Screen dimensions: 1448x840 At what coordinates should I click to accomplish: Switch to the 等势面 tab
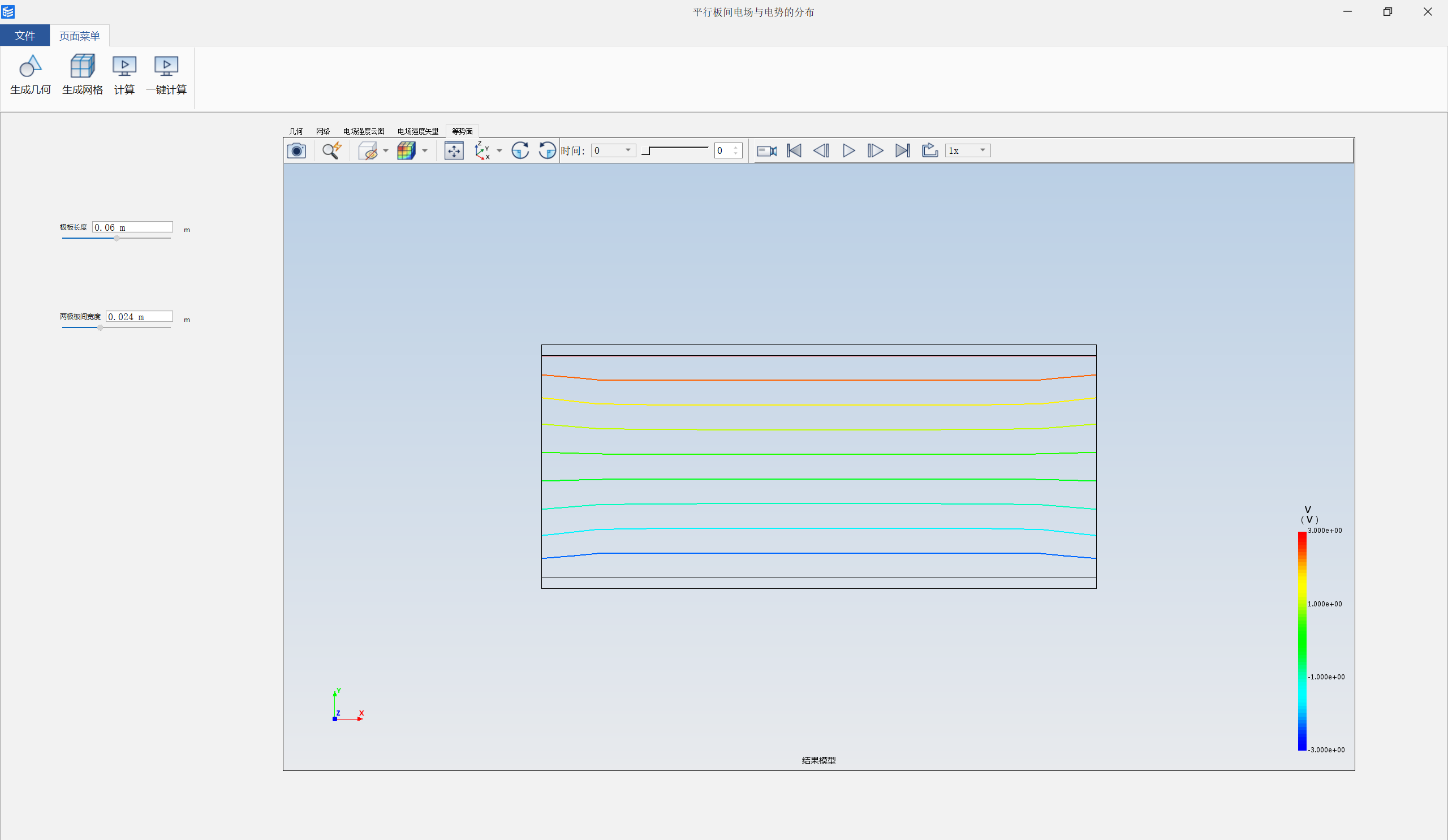462,131
